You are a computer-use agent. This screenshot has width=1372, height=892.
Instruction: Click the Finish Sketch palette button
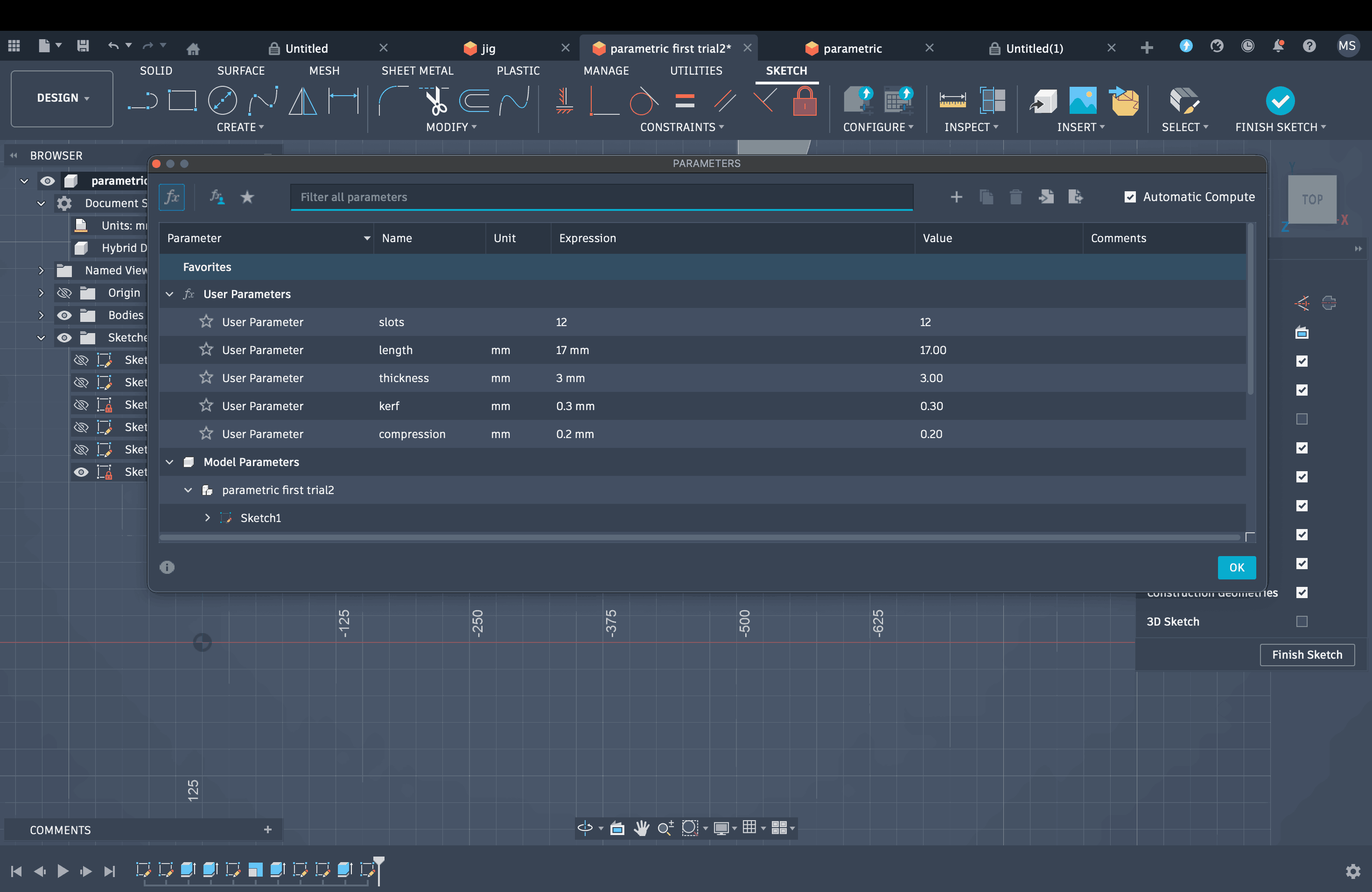[x=1306, y=655]
